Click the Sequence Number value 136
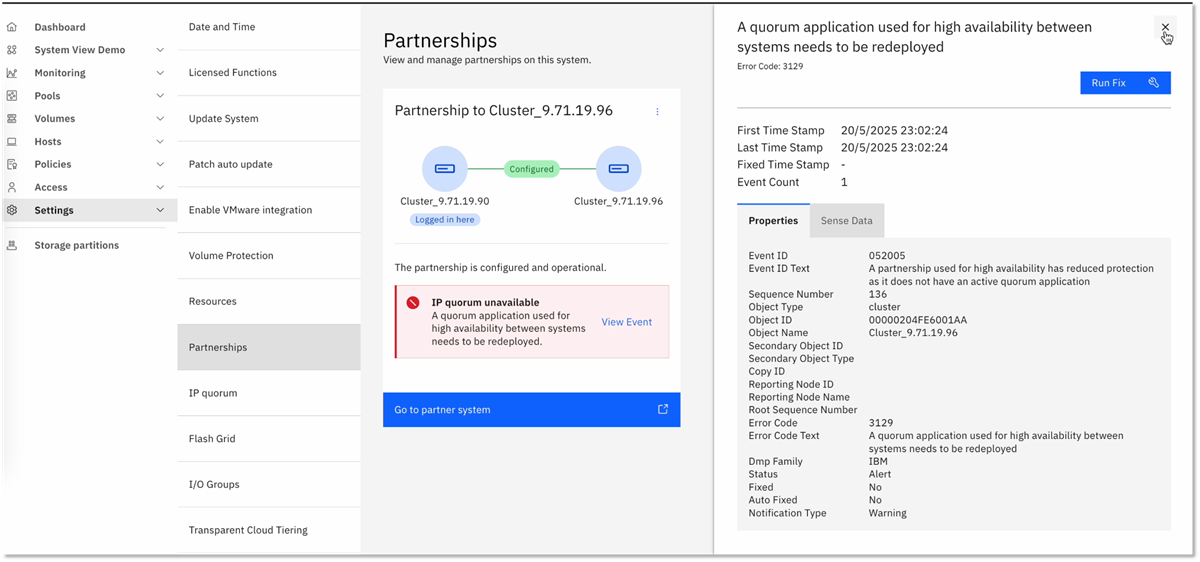The image size is (1200, 562). pyautogui.click(x=878, y=294)
